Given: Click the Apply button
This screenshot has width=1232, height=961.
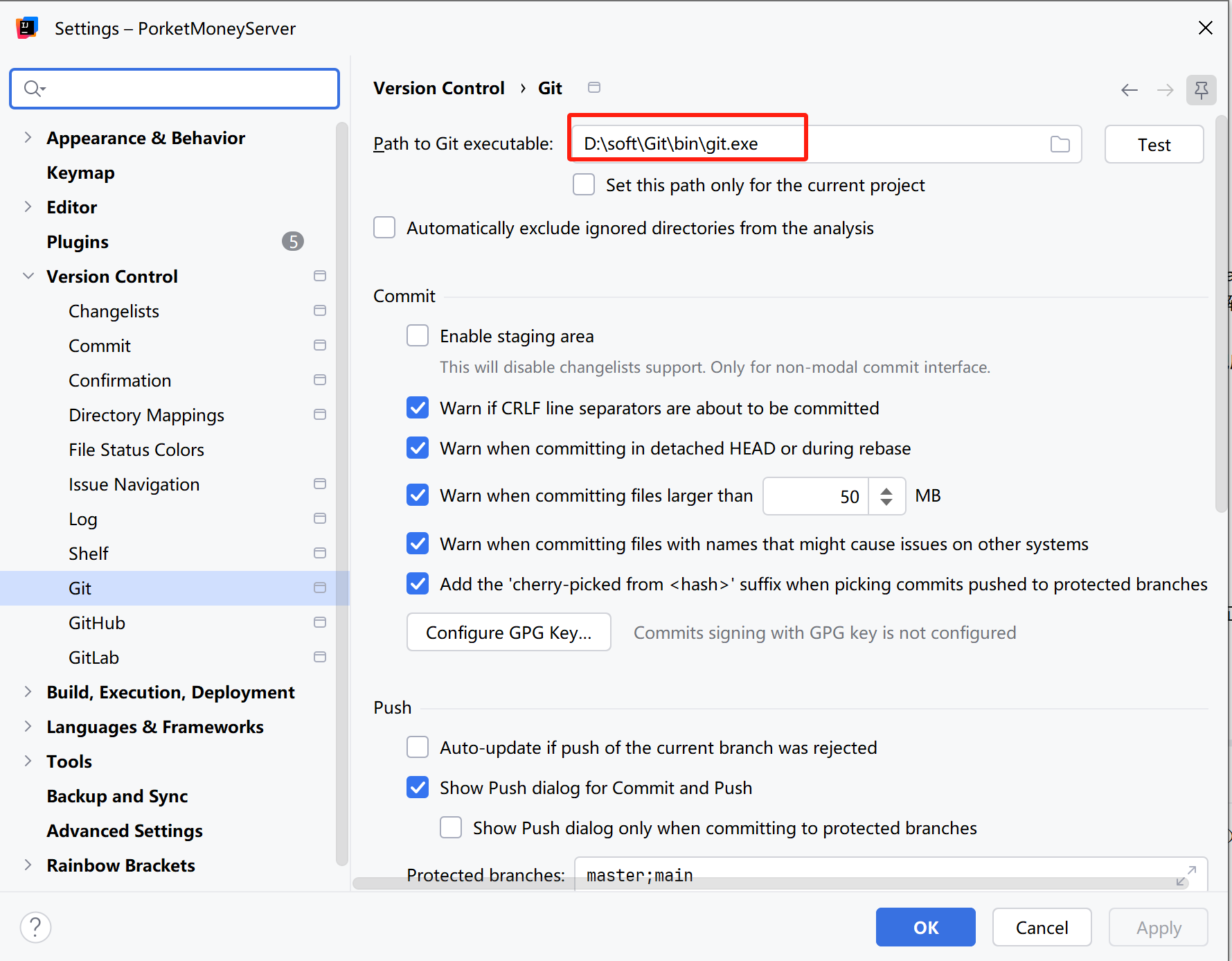Looking at the screenshot, I should 1159,927.
